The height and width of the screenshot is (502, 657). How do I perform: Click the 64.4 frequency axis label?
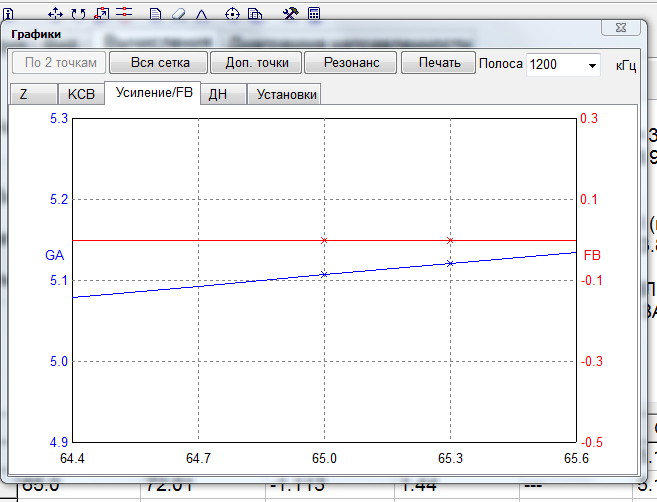pos(72,458)
